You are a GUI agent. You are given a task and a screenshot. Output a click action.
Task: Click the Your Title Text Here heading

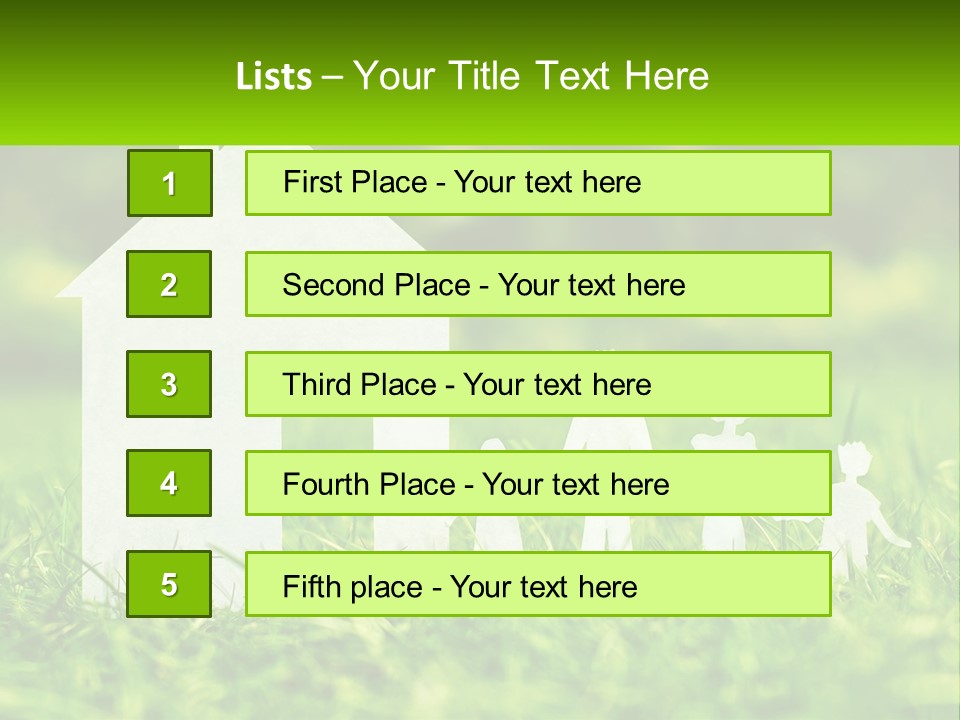[x=530, y=76]
